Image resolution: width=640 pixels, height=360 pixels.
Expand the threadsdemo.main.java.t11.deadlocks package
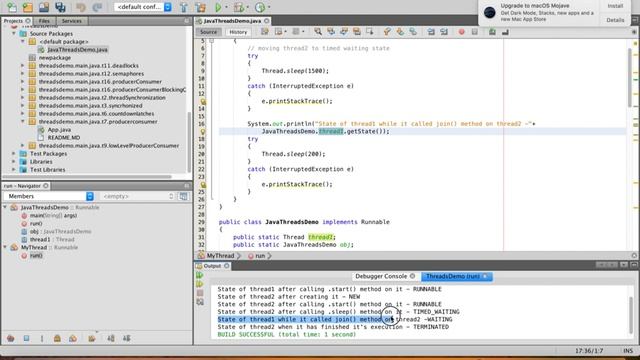(23, 66)
